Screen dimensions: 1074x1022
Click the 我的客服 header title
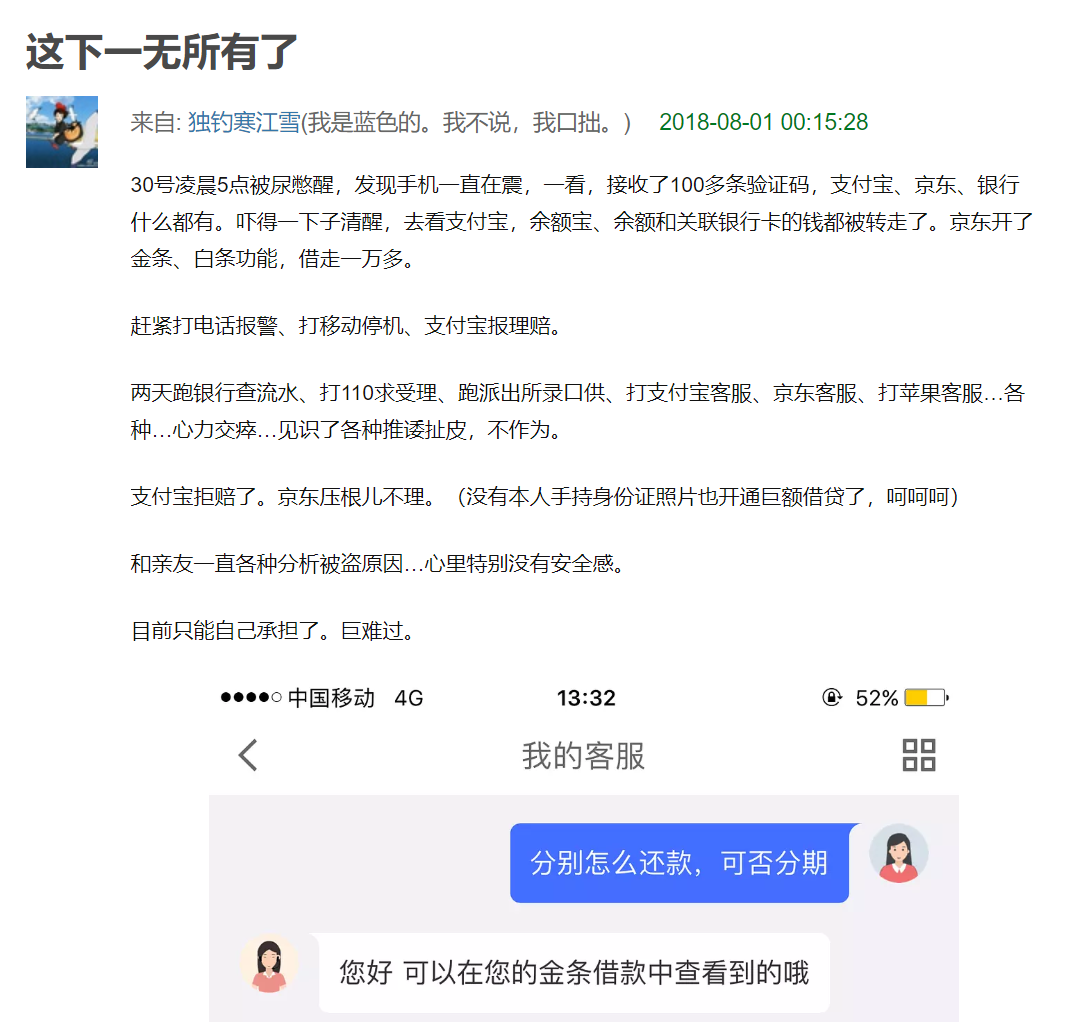pos(583,756)
